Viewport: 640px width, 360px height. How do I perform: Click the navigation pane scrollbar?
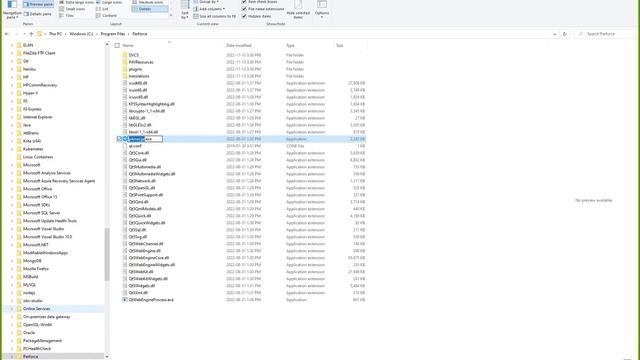pos(107,254)
